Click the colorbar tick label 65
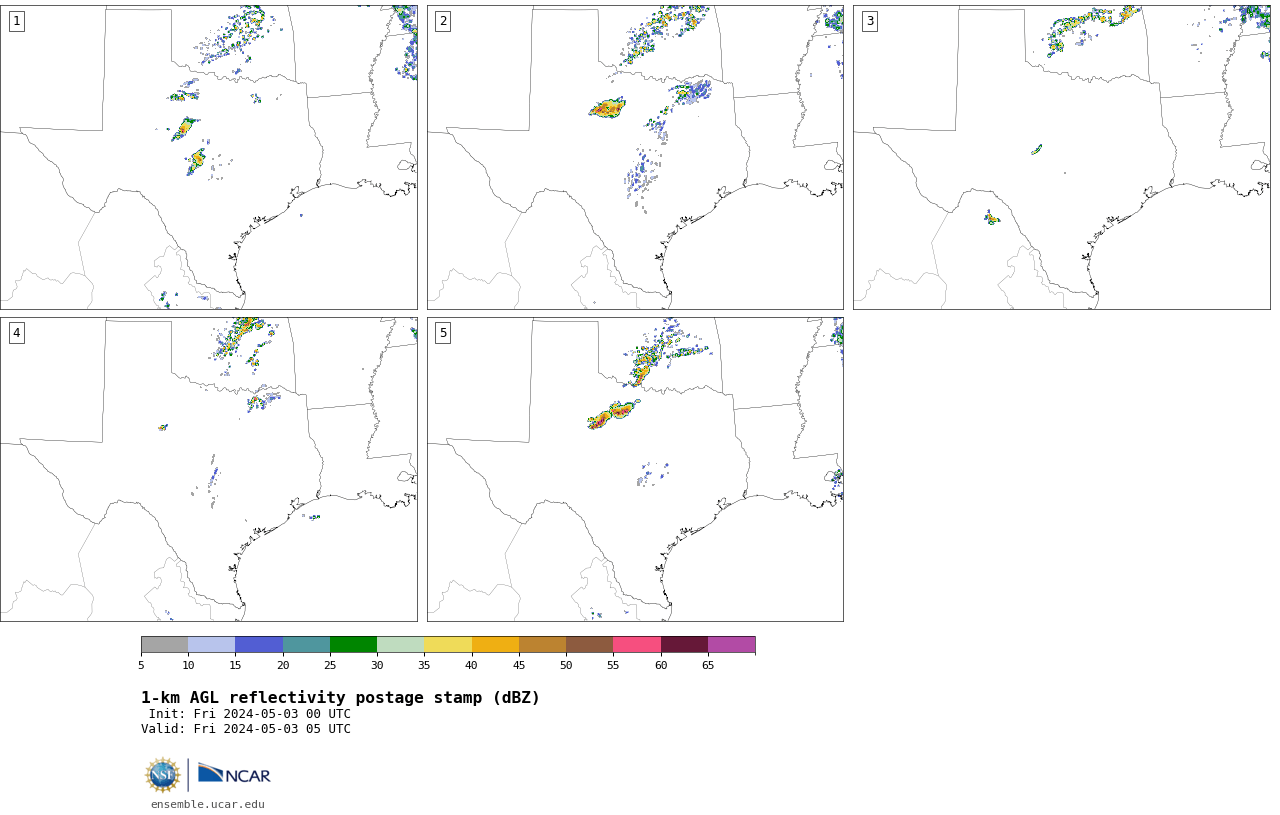The width and height of the screenshot is (1280, 815). (x=708, y=665)
